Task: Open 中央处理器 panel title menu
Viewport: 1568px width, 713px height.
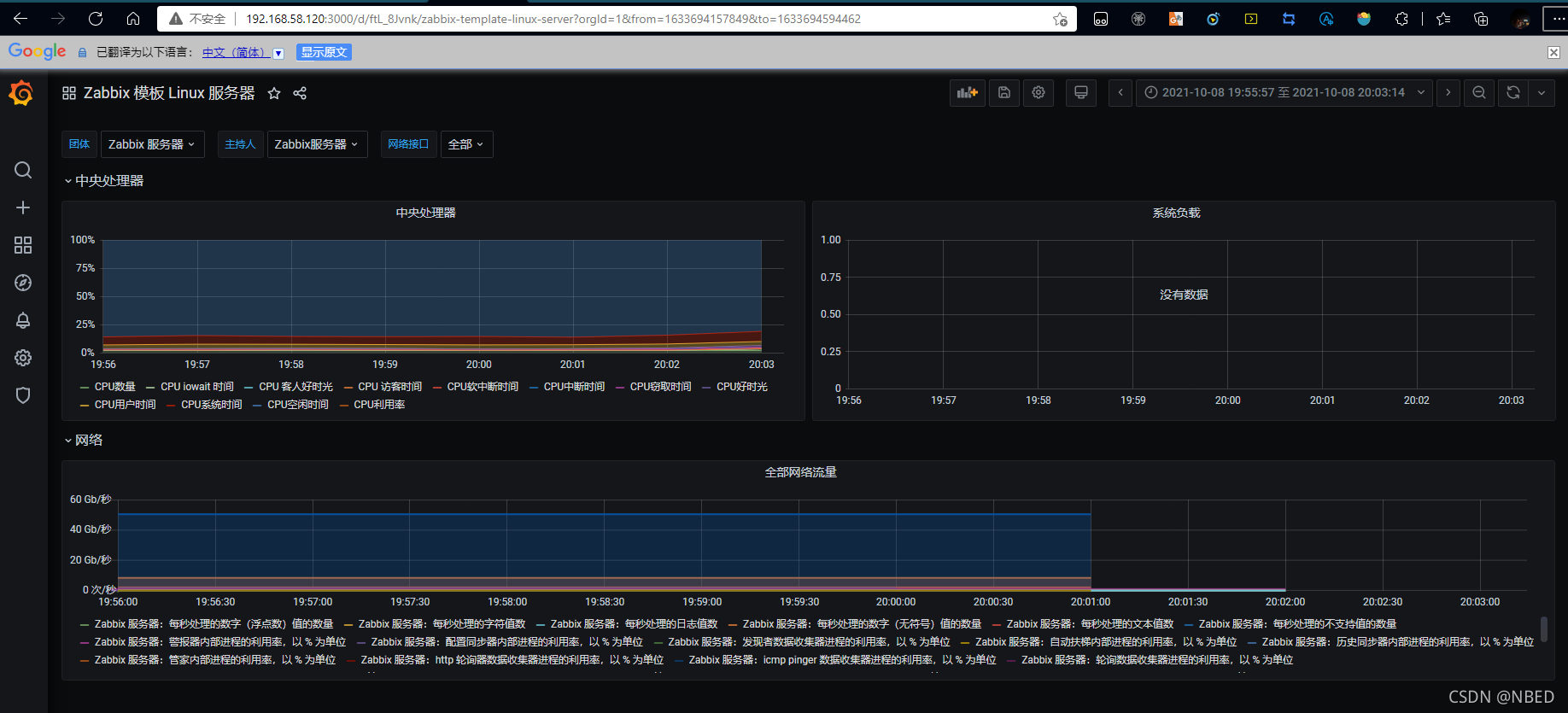Action: (425, 213)
